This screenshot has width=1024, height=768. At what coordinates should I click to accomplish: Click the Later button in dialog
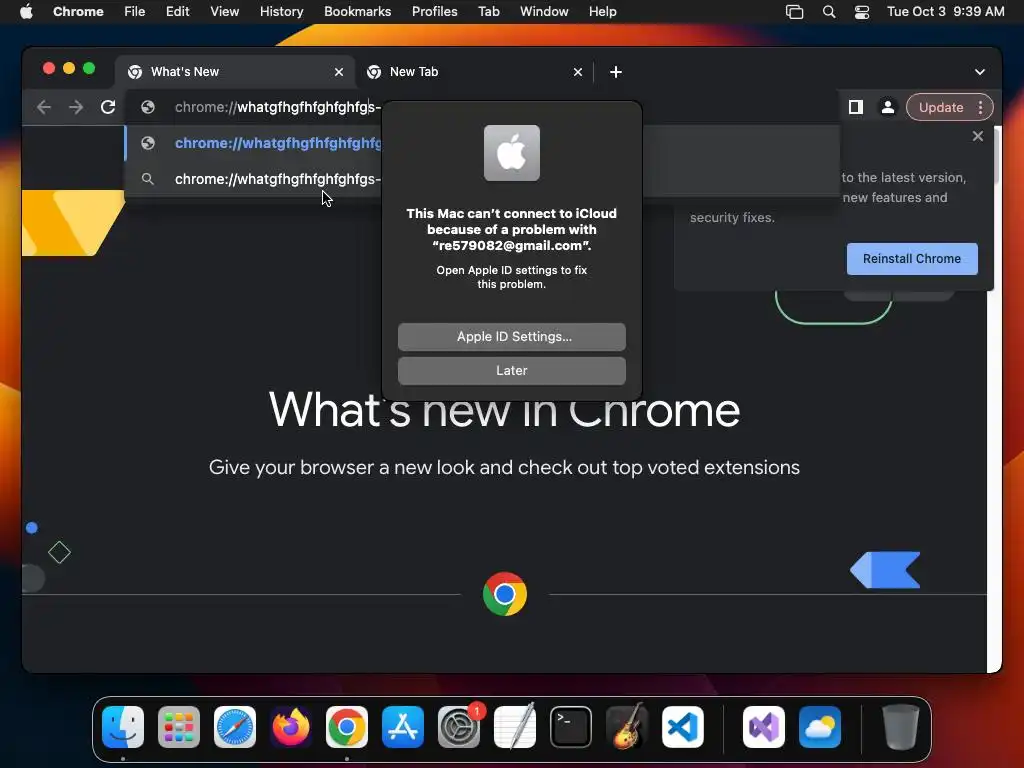tap(511, 370)
